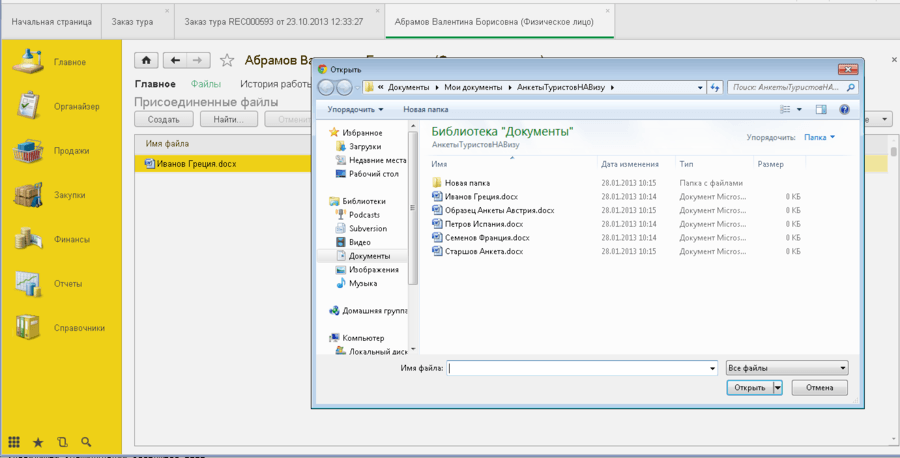The image size is (900, 458).
Task: Open history icon in bottom bar
Action: [x=62, y=442]
